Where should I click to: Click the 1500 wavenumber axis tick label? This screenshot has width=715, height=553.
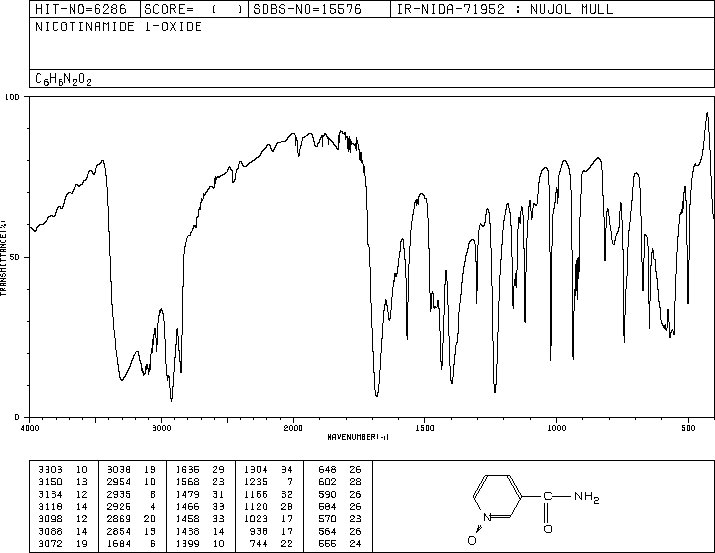tap(425, 428)
